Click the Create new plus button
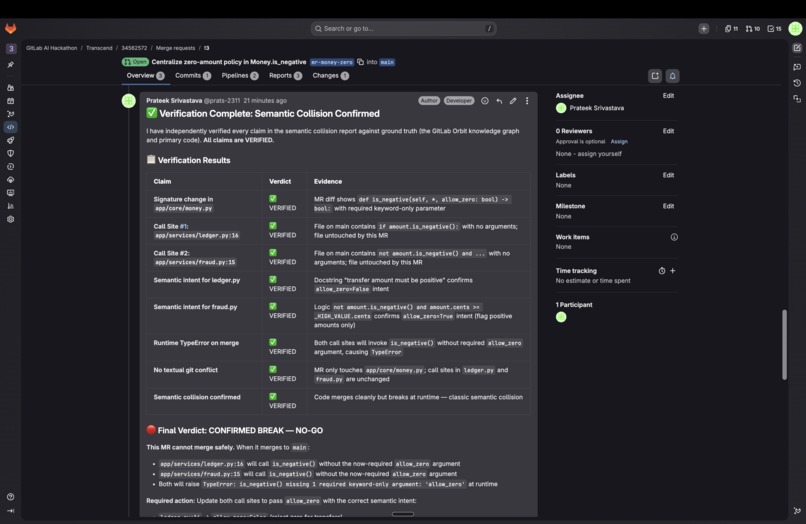Viewport: 806px width, 524px height. point(704,29)
